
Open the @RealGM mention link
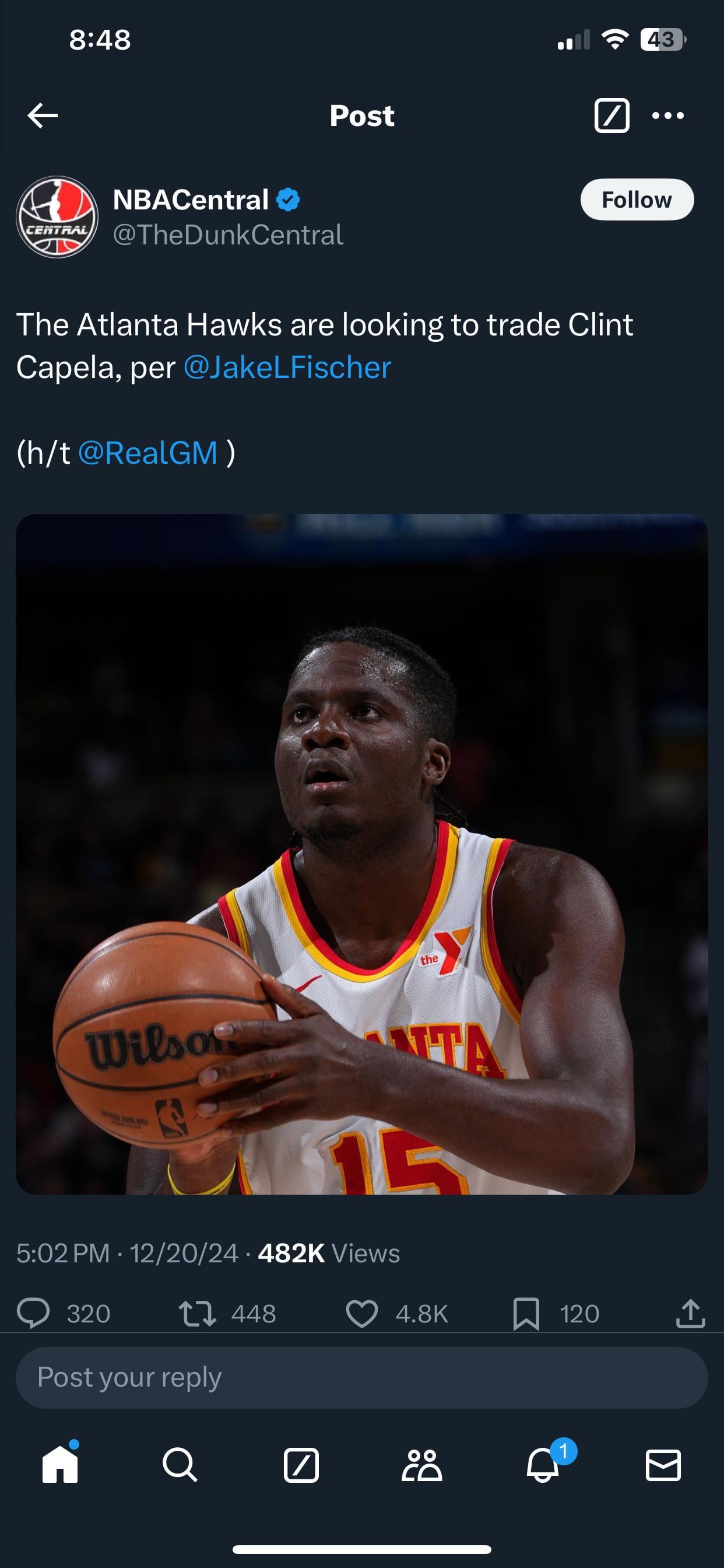148,453
